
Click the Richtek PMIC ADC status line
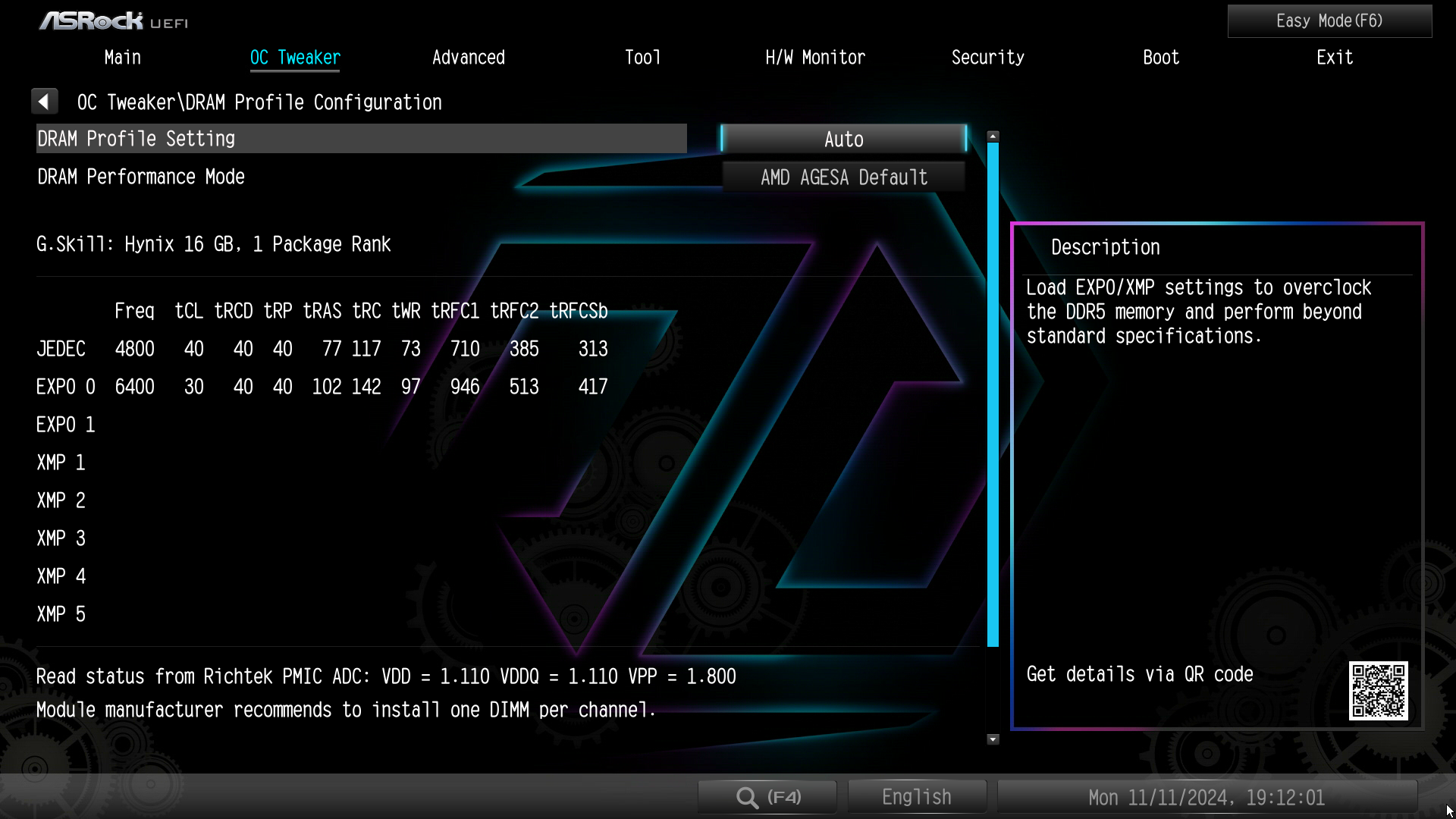(x=386, y=676)
